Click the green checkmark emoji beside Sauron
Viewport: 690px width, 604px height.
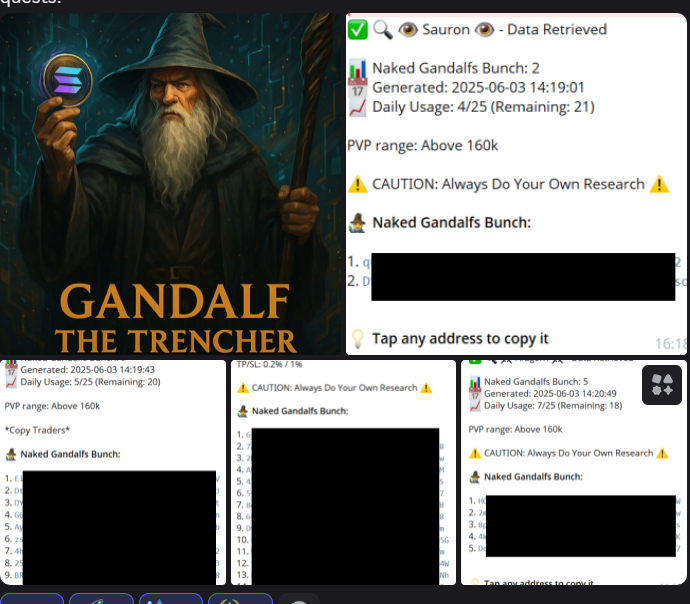coord(357,29)
